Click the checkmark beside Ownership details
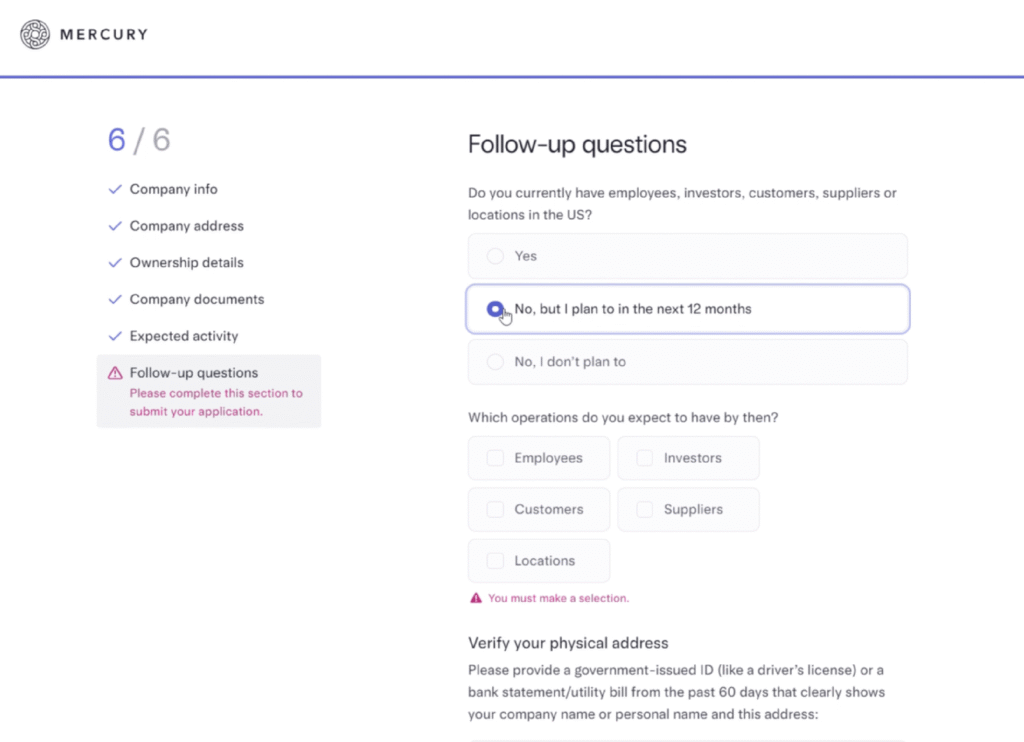The height and width of the screenshot is (742, 1024). pos(115,263)
